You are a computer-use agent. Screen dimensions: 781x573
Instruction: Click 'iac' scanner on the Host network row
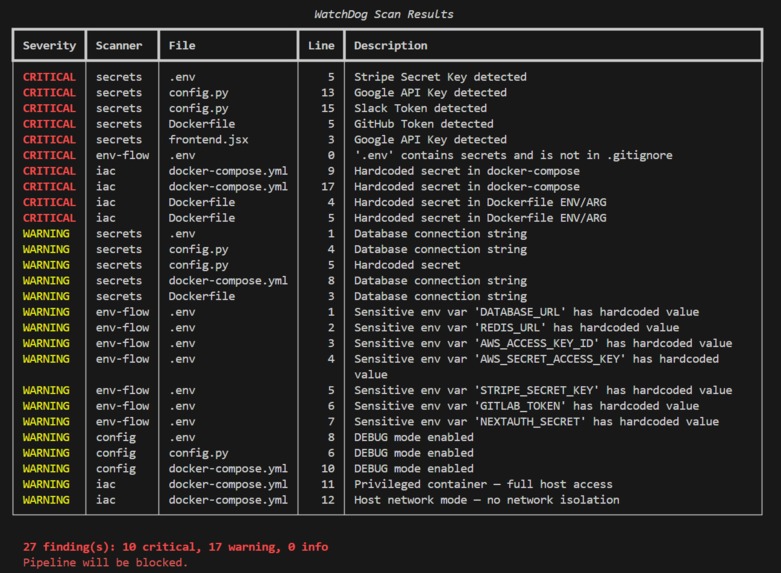106,500
